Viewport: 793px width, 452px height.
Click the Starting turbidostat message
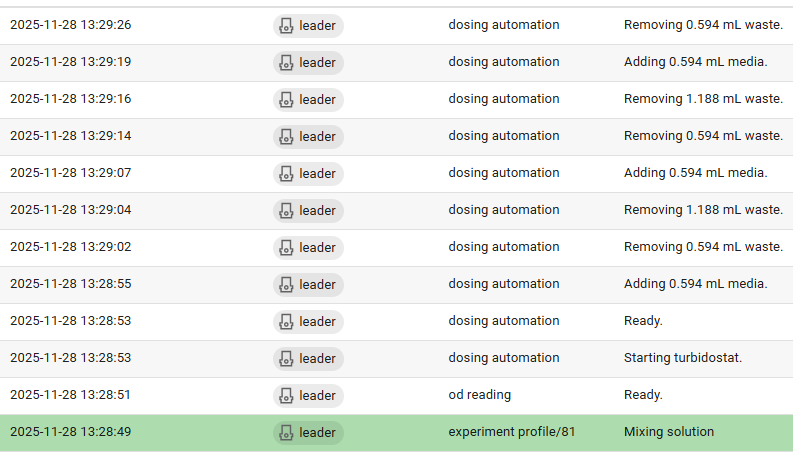[683, 358]
